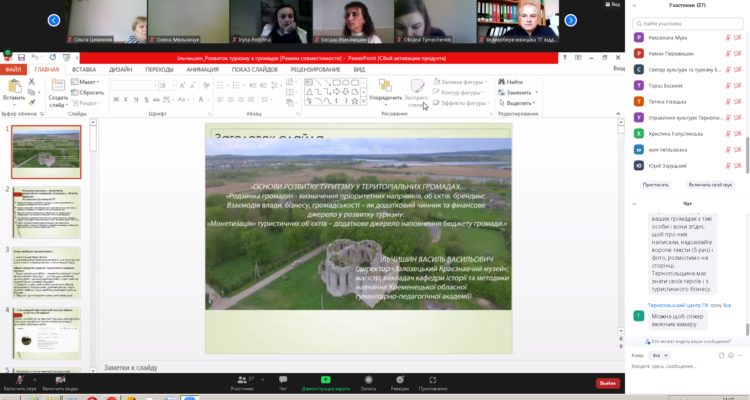750x400 pixels.
Task: Switch to ВСТАВКА tab
Action: click(84, 69)
